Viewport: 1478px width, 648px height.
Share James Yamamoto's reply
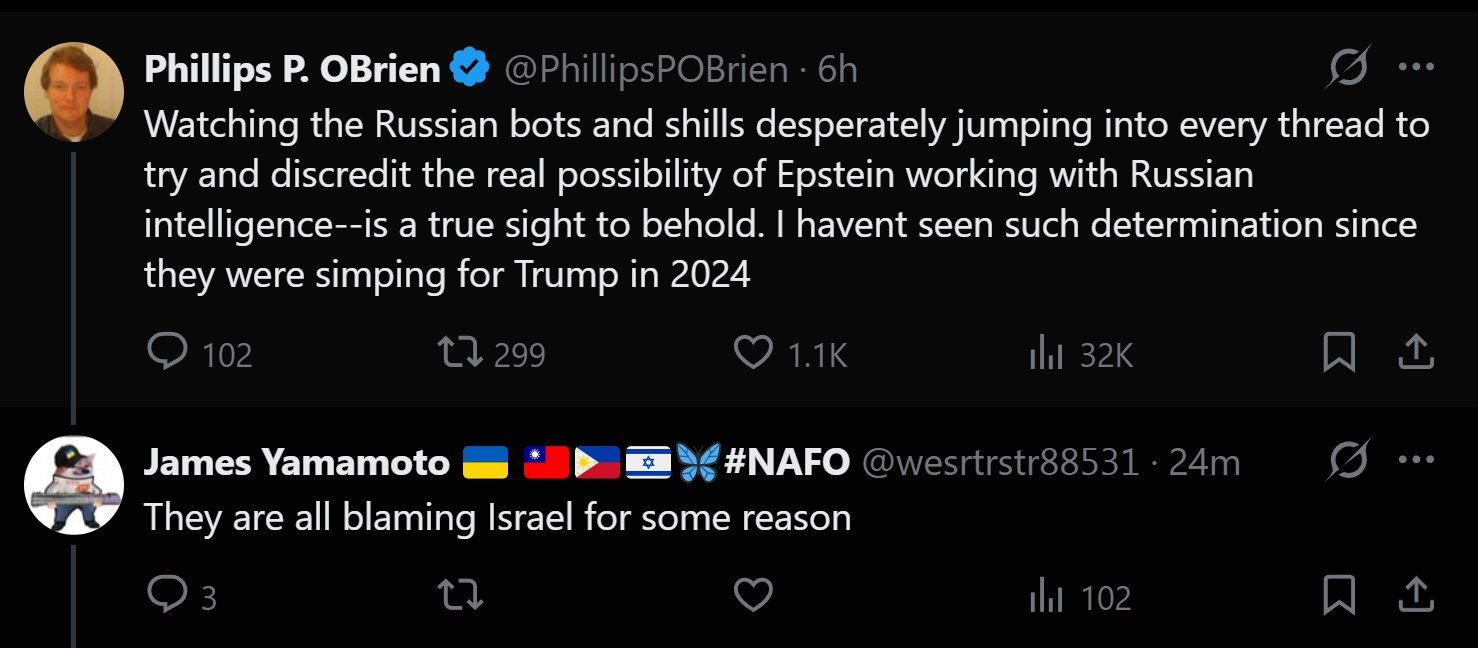[x=1416, y=596]
